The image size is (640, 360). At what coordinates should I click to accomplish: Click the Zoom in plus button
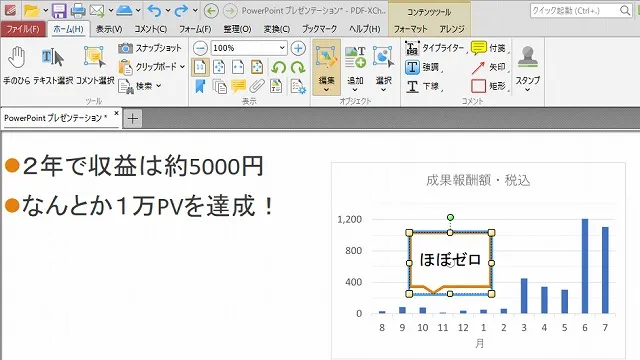(x=298, y=48)
